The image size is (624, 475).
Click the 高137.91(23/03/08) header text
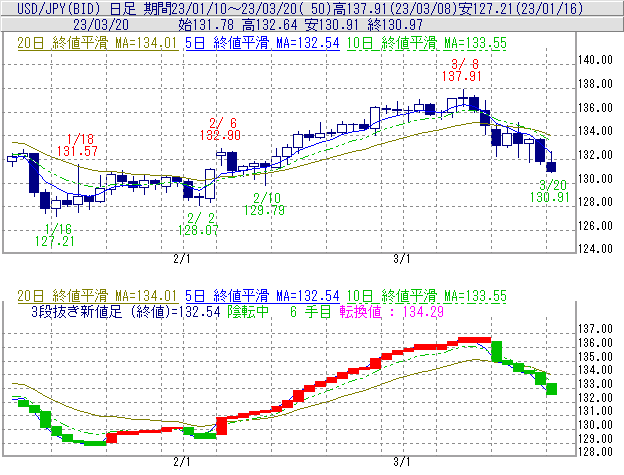tap(395, 8)
